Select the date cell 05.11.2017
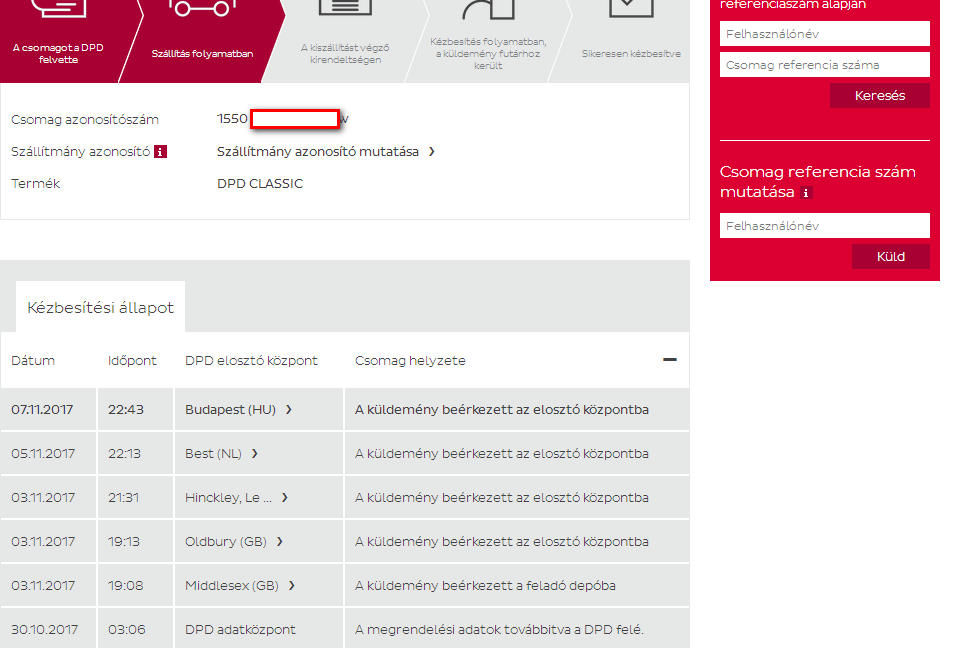Screen dimensions: 971x648 tap(43, 453)
